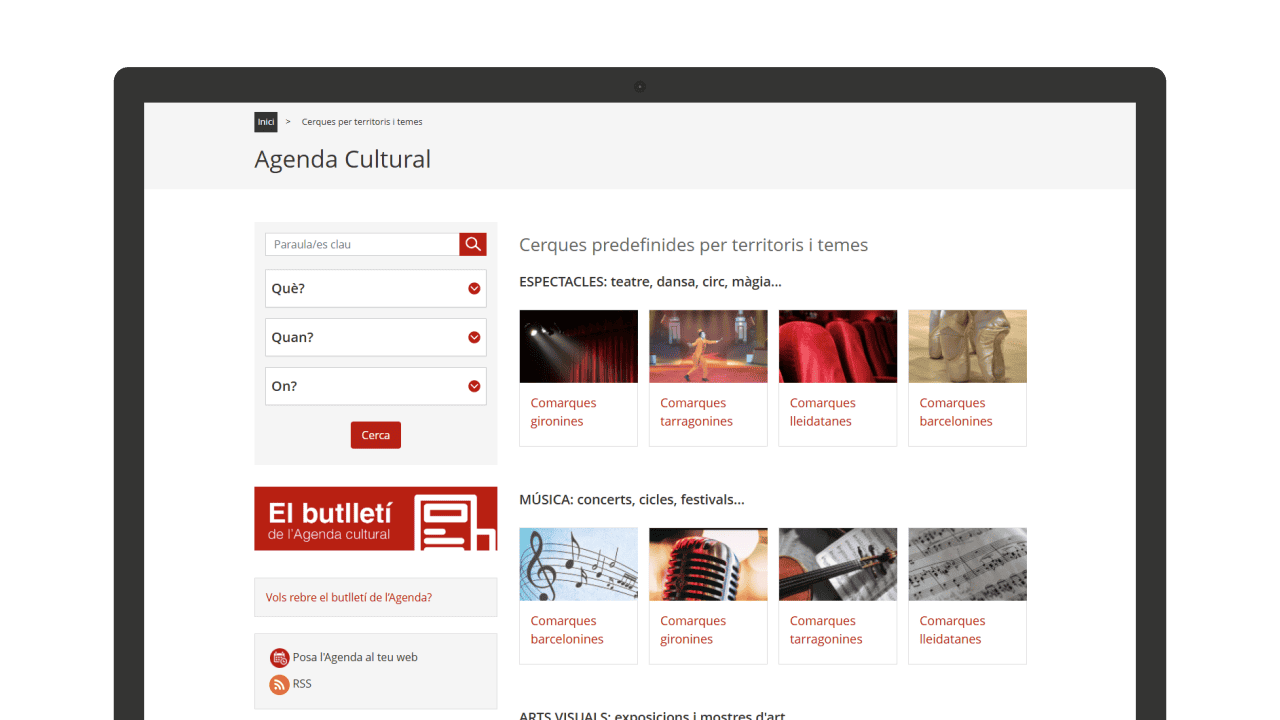Expand the Quan? date filter
The width and height of the screenshot is (1280, 720).
point(375,337)
